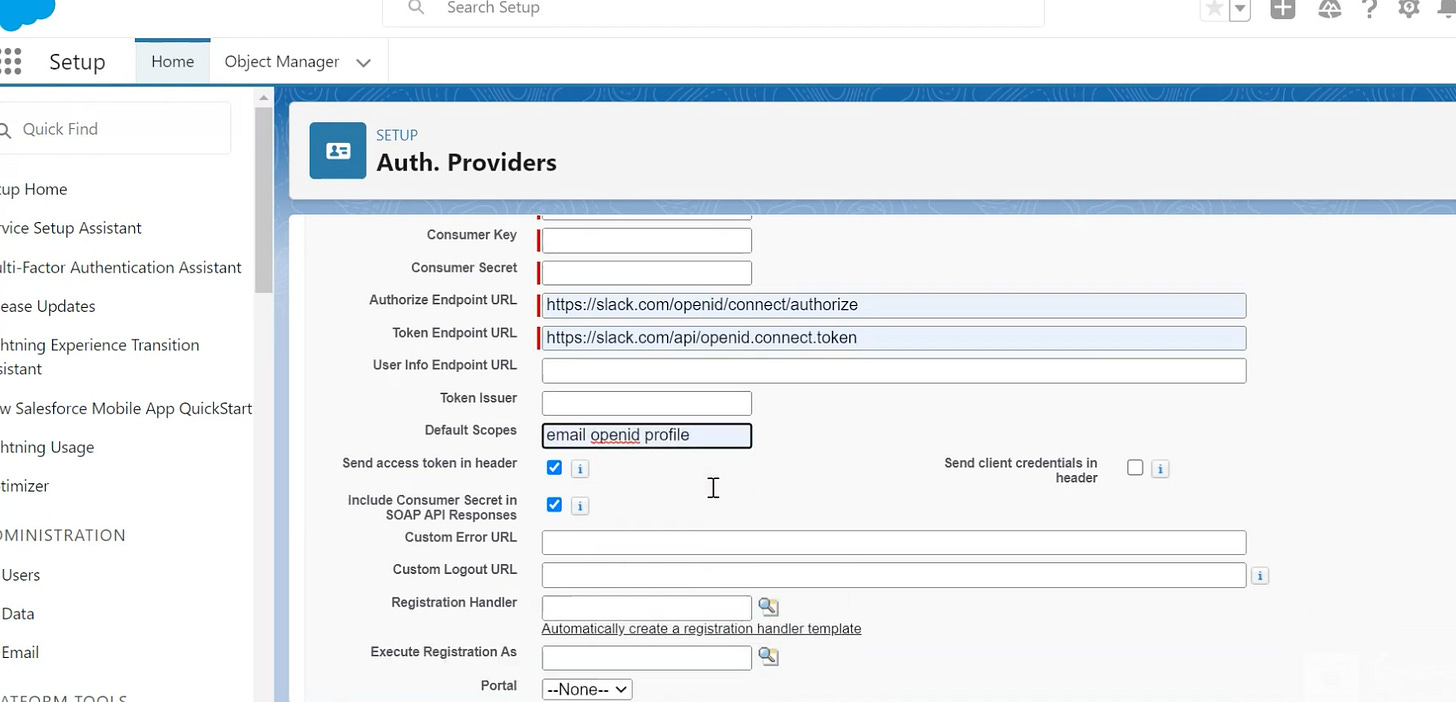
Task: Open Setup Home in sidebar
Action: 34,189
